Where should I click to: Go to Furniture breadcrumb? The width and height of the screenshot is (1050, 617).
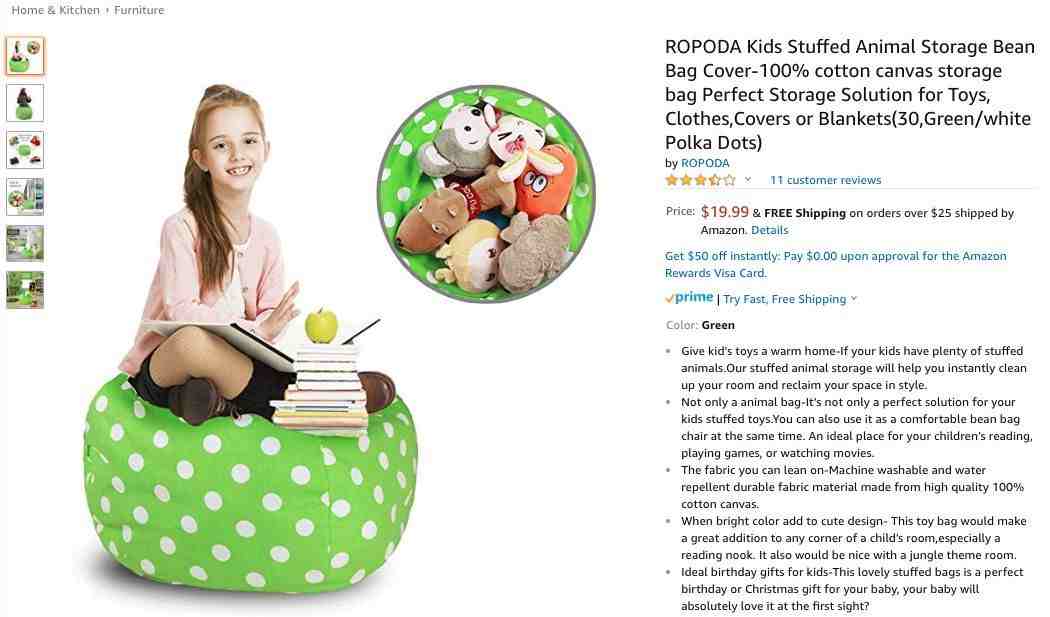click(139, 10)
